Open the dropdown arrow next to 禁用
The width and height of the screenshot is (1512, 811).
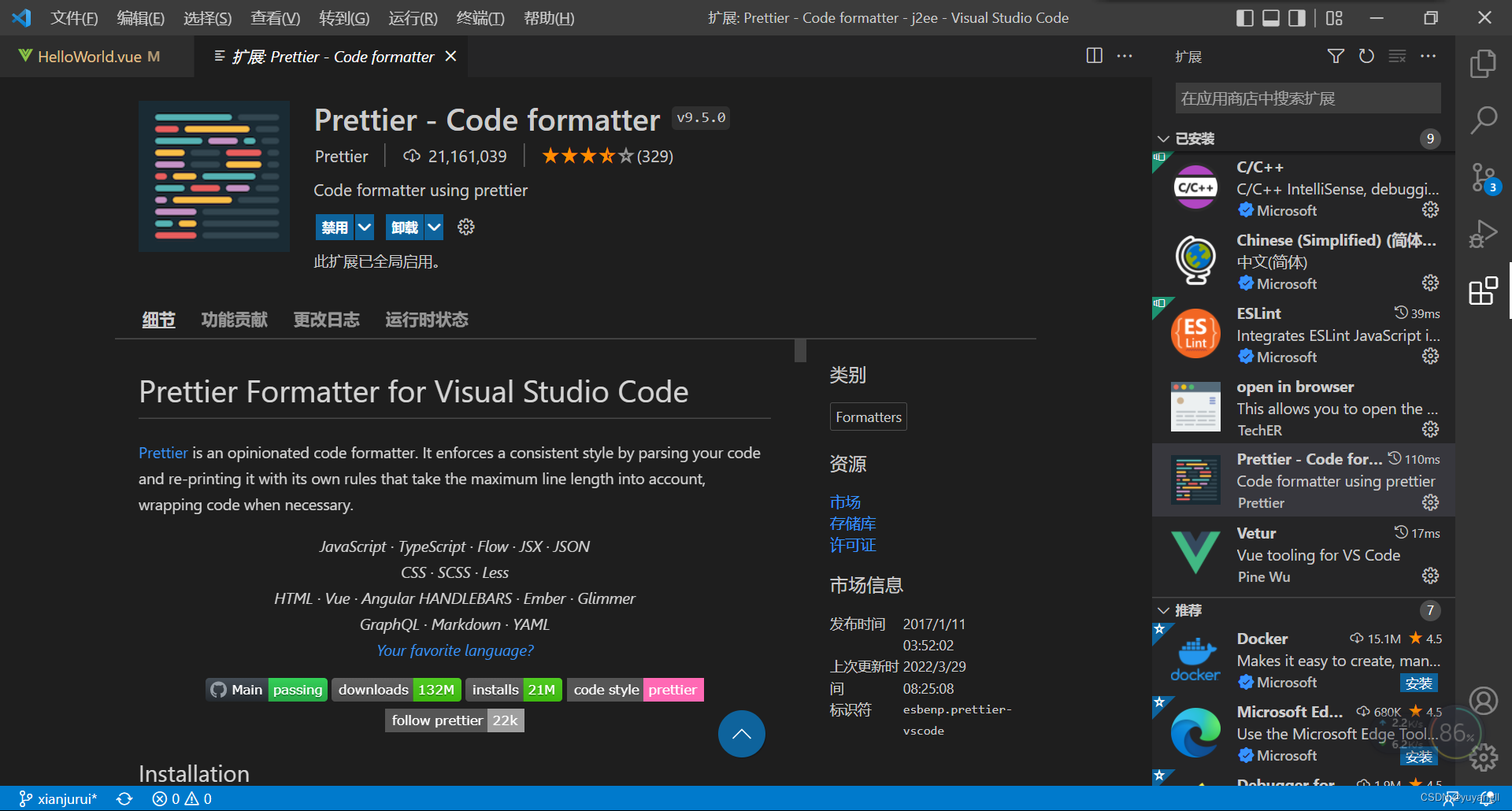click(x=365, y=227)
